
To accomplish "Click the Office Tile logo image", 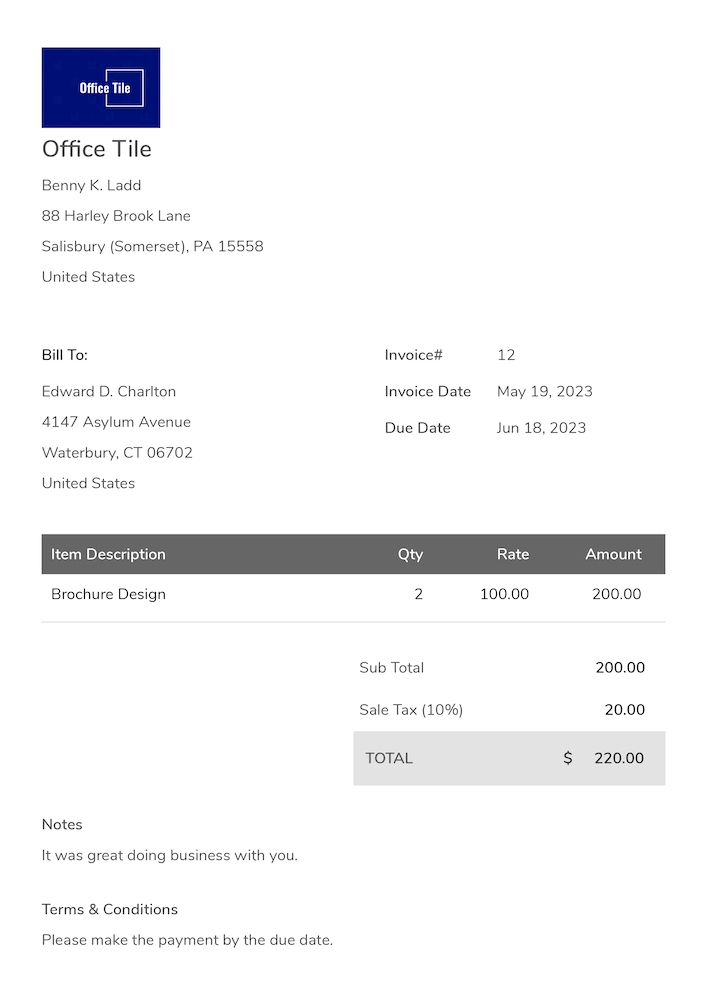I will click(101, 88).
